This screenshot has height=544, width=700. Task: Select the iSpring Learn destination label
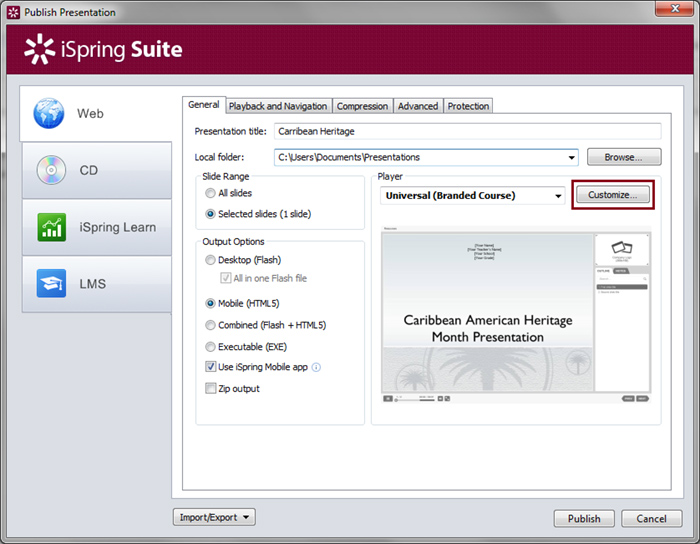point(118,227)
